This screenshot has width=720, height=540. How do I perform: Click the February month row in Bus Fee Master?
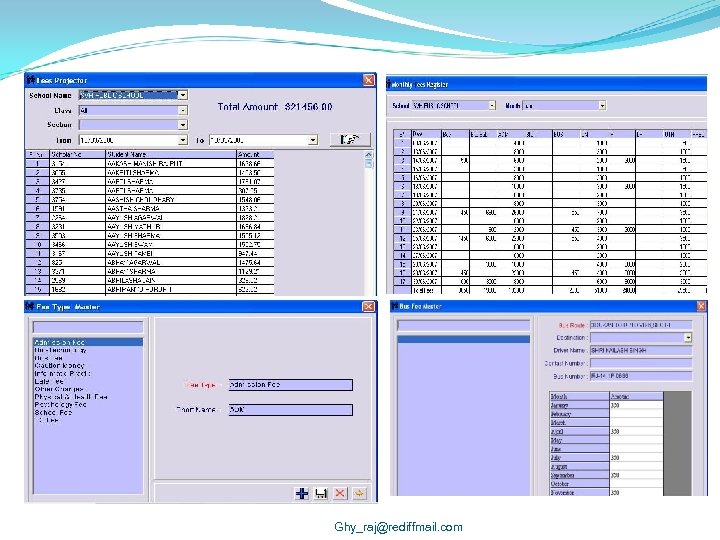point(606,414)
